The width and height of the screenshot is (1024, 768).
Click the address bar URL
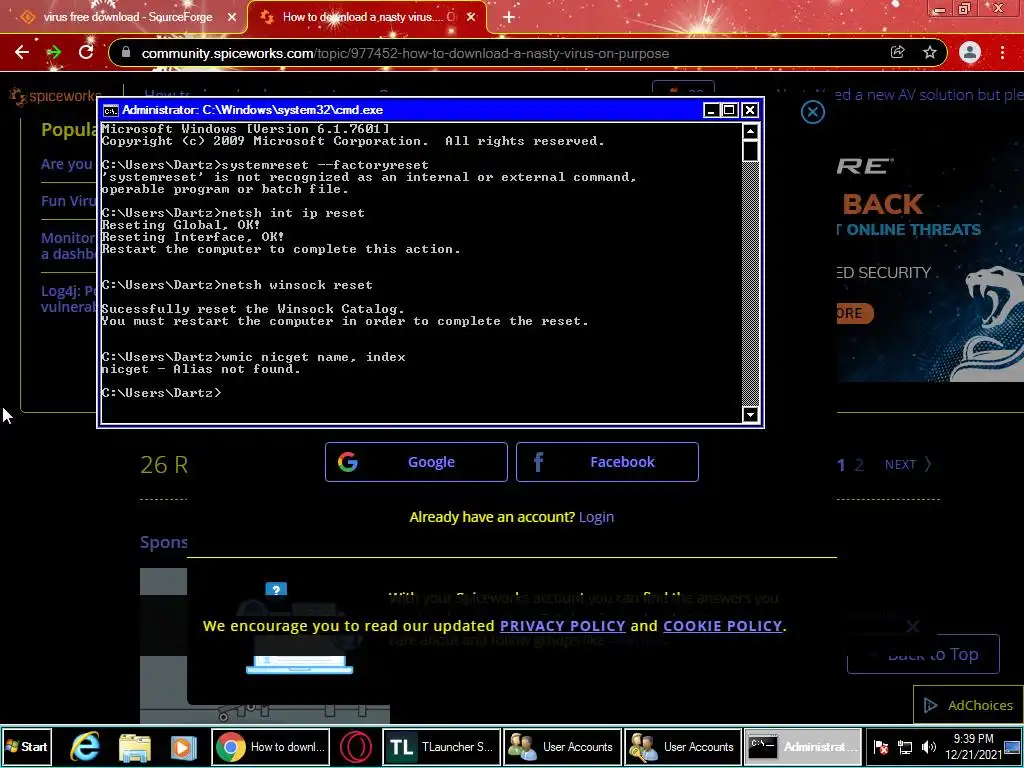405,54
